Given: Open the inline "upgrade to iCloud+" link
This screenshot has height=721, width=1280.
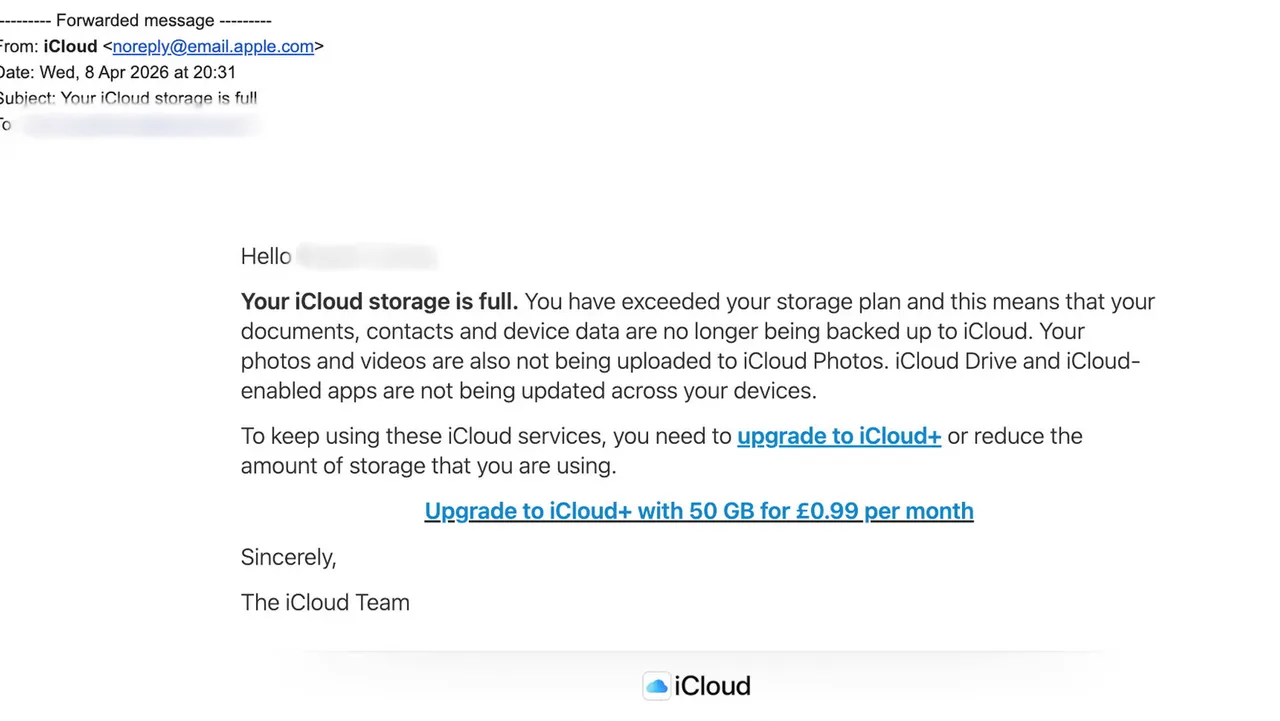Looking at the screenshot, I should [838, 436].
